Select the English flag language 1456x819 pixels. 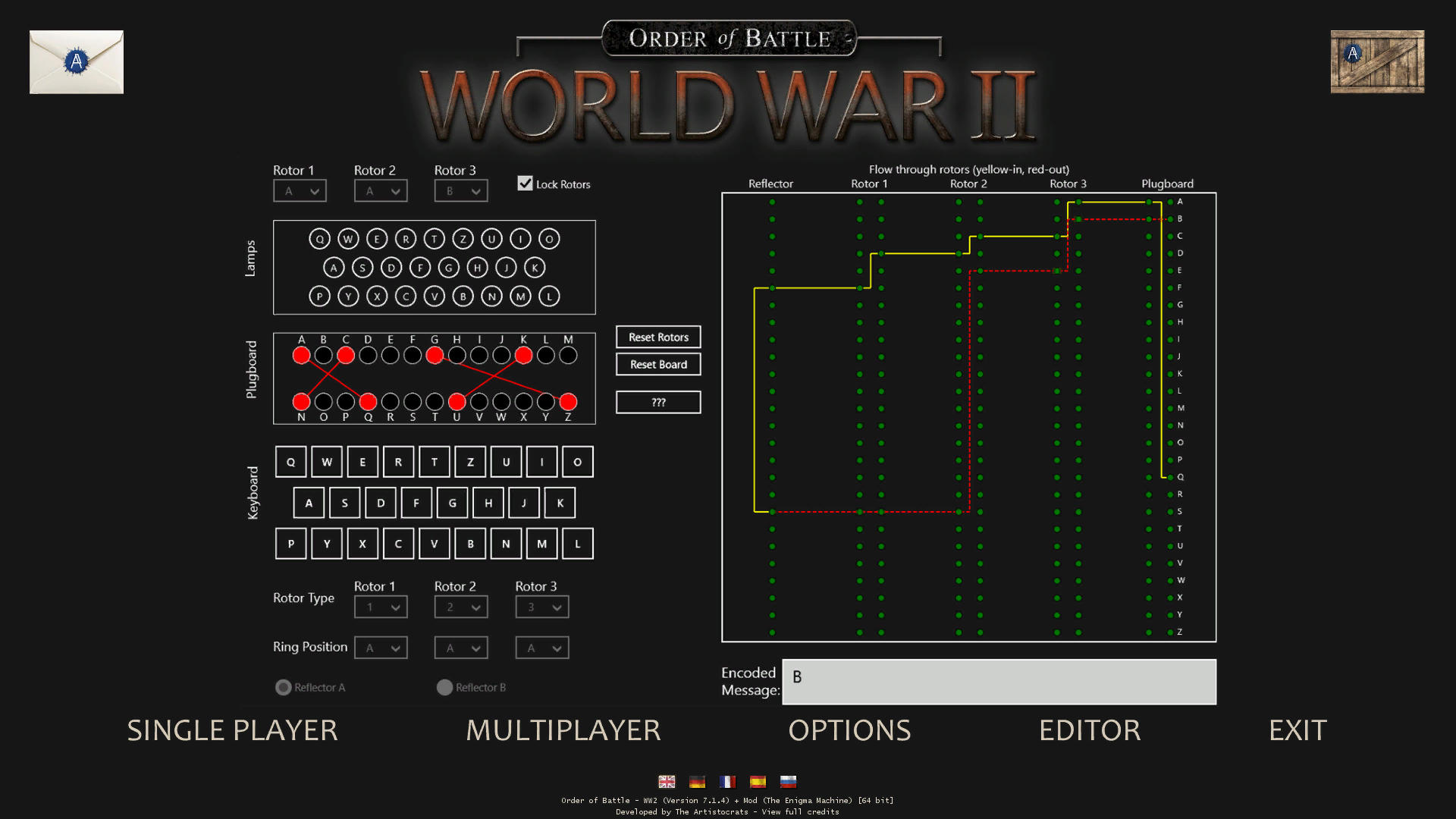click(667, 782)
